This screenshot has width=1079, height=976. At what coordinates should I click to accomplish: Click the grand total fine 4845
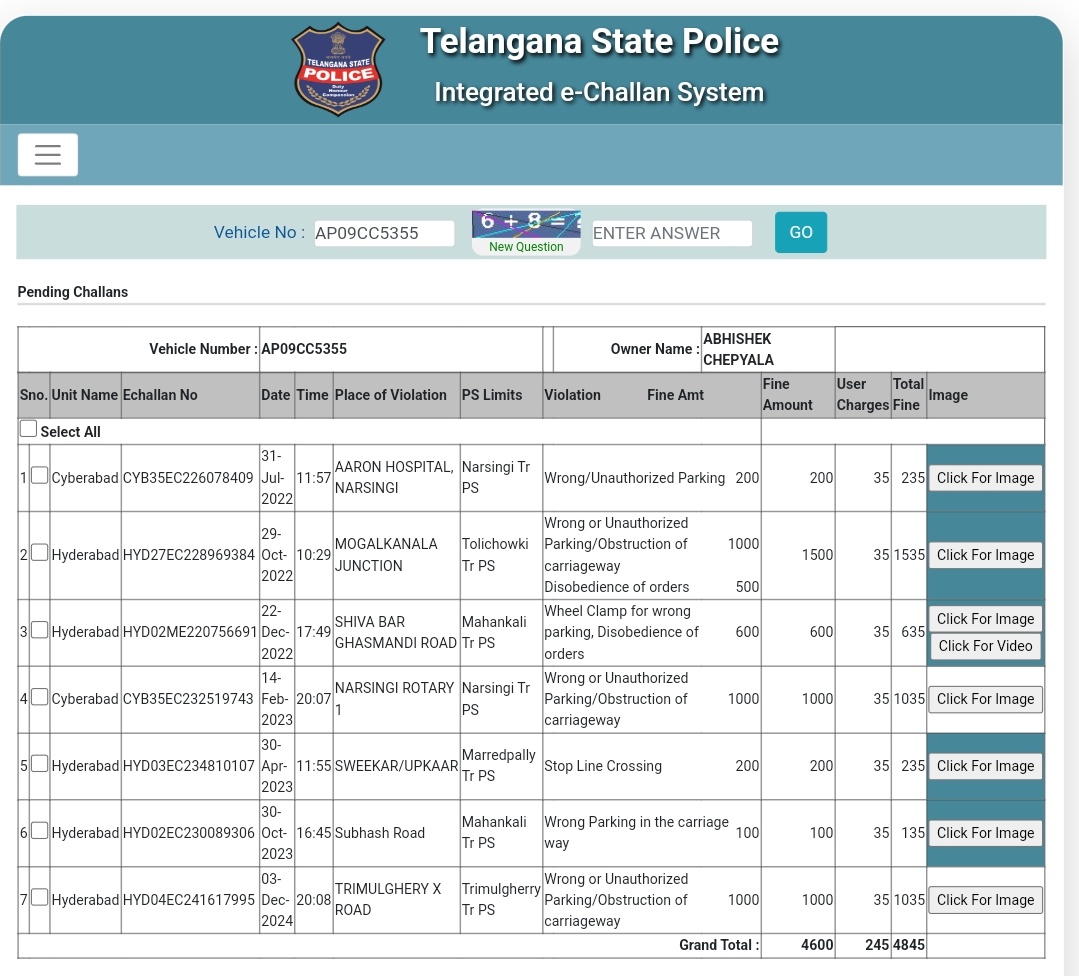tap(908, 945)
